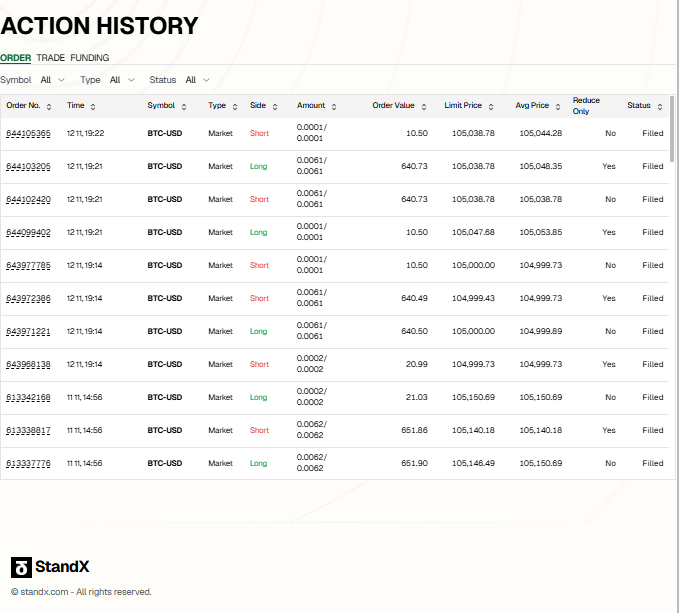
Task: Sort by Type column arrows
Action: click(235, 106)
